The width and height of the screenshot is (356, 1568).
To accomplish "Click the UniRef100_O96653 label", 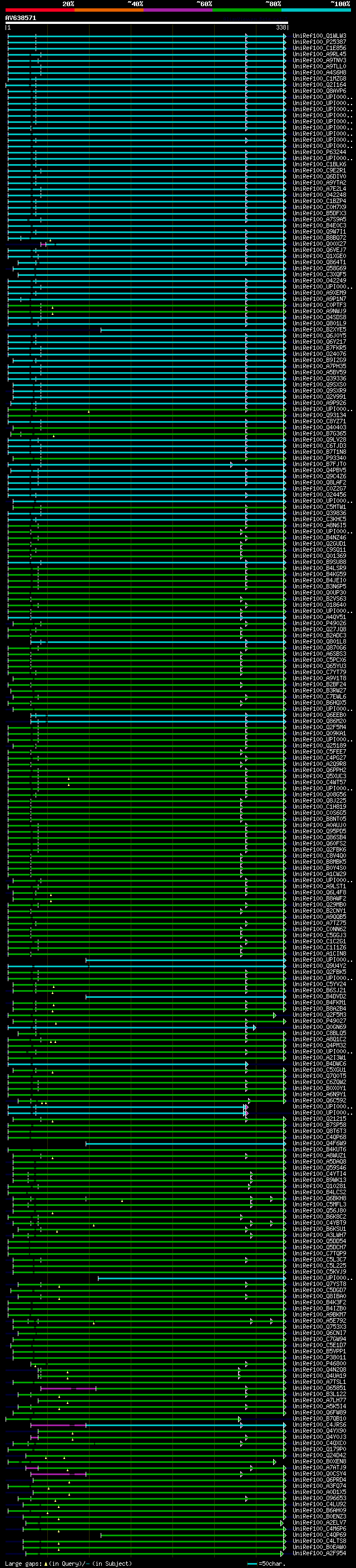I will [x=319, y=1498].
